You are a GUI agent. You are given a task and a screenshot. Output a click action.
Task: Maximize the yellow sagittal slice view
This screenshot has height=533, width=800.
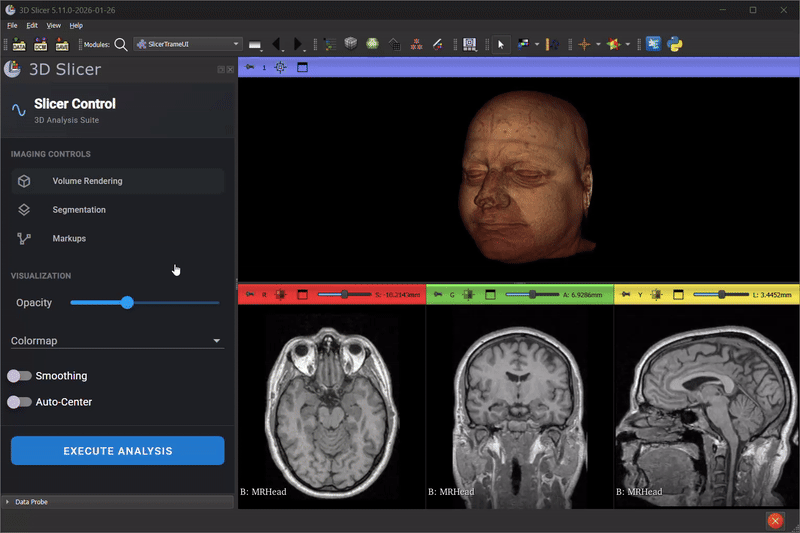click(678, 295)
